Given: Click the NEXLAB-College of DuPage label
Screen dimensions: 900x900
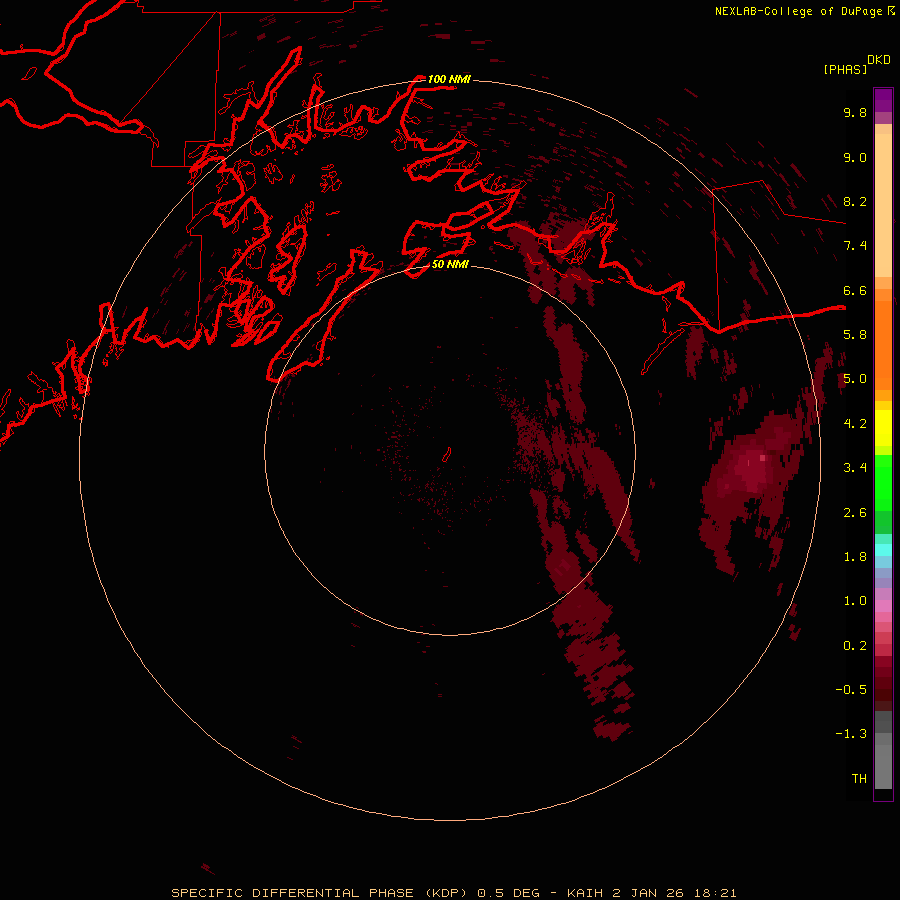Looking at the screenshot, I should [798, 11].
